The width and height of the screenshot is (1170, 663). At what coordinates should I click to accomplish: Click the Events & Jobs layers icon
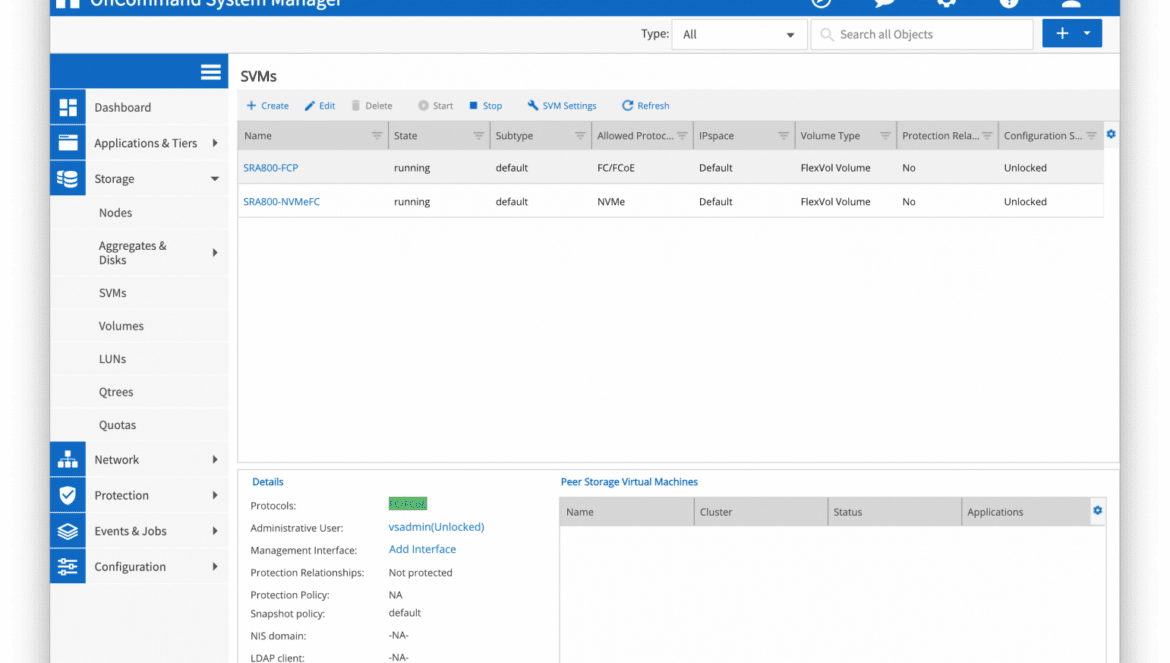coord(68,531)
